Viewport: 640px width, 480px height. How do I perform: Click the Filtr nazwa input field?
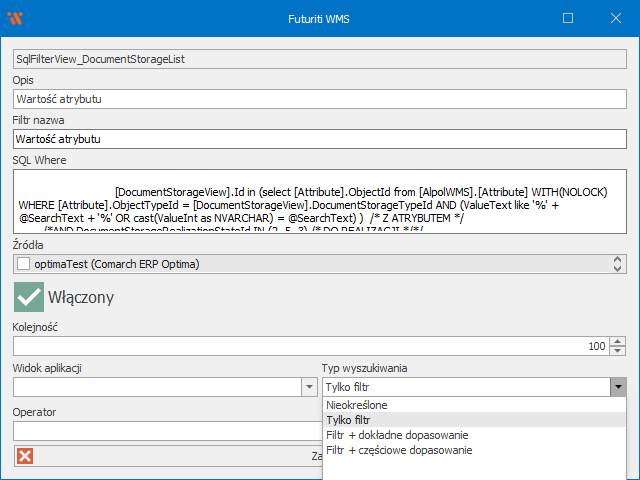[x=319, y=139]
